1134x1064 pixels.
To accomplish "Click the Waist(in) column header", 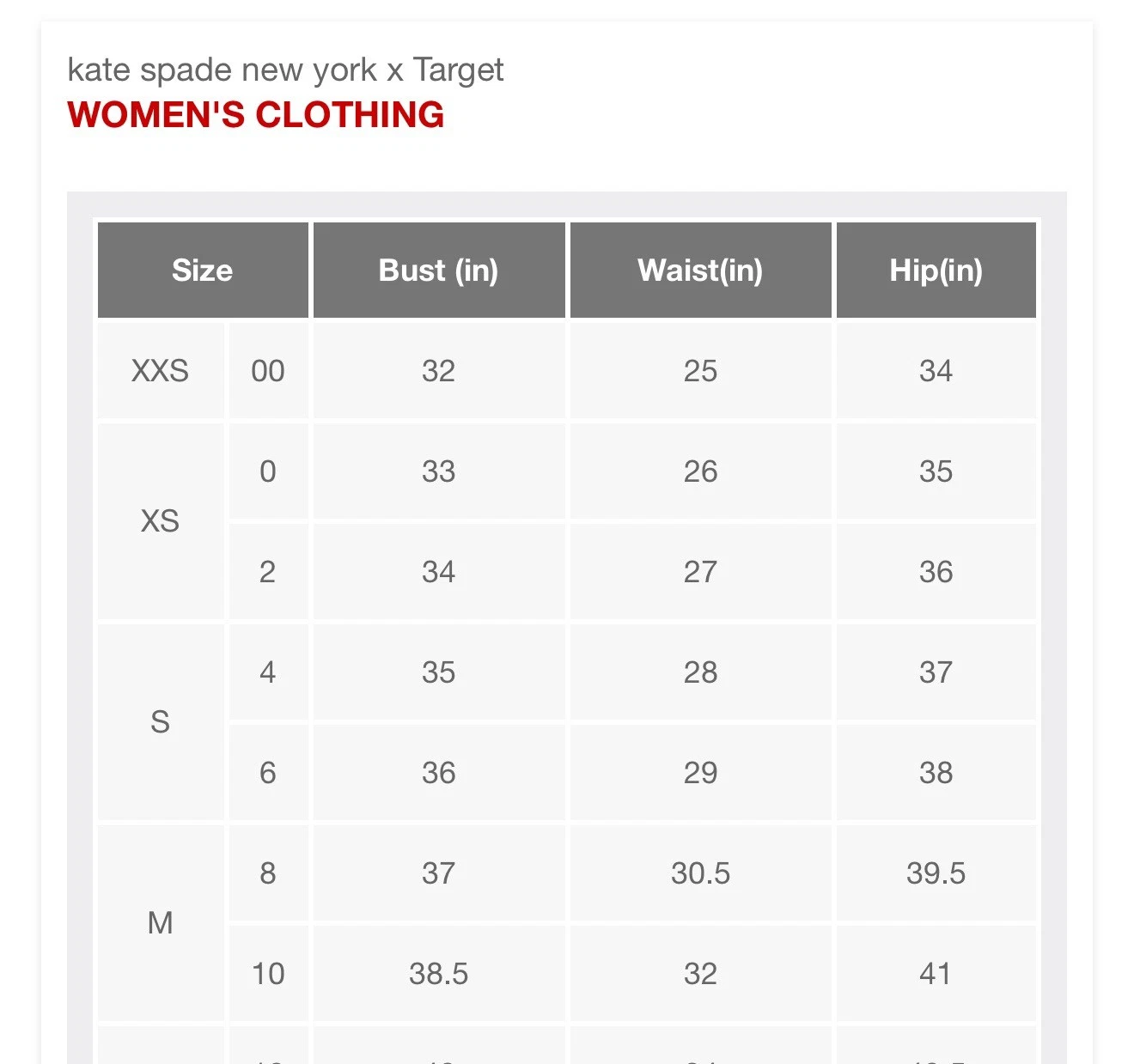I will click(700, 271).
